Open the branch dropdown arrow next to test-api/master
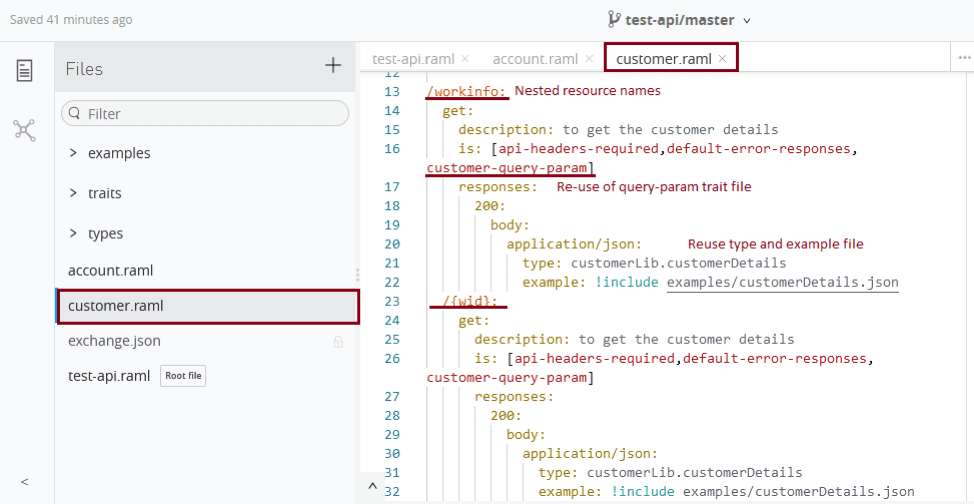Viewport: 974px width, 504px height. click(747, 21)
